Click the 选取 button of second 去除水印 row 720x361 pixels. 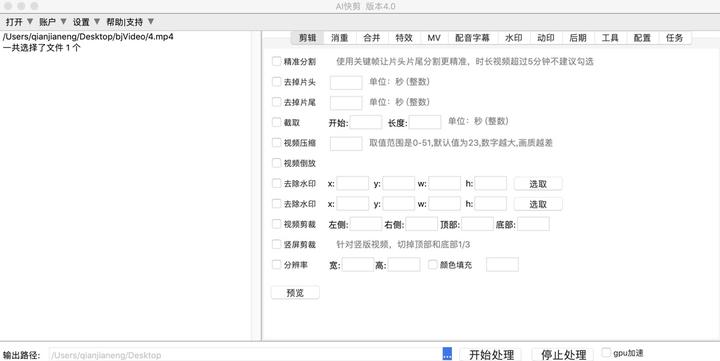tap(538, 204)
